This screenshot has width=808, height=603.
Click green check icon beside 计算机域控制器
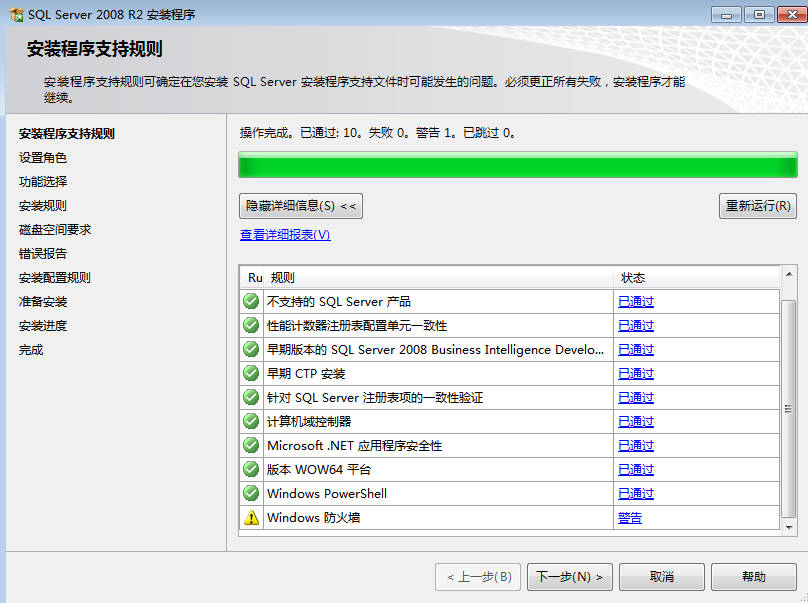coord(251,421)
